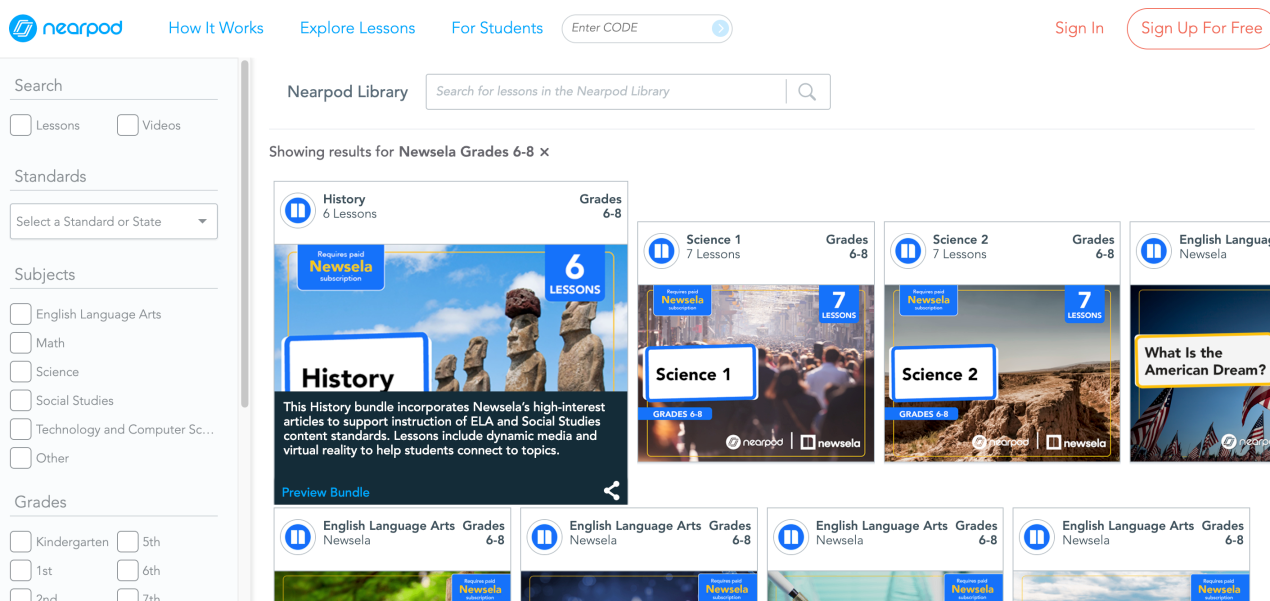Click the 7 Lessons badge on Science 2
Screen dimensions: 1270x601
pos(1084,305)
